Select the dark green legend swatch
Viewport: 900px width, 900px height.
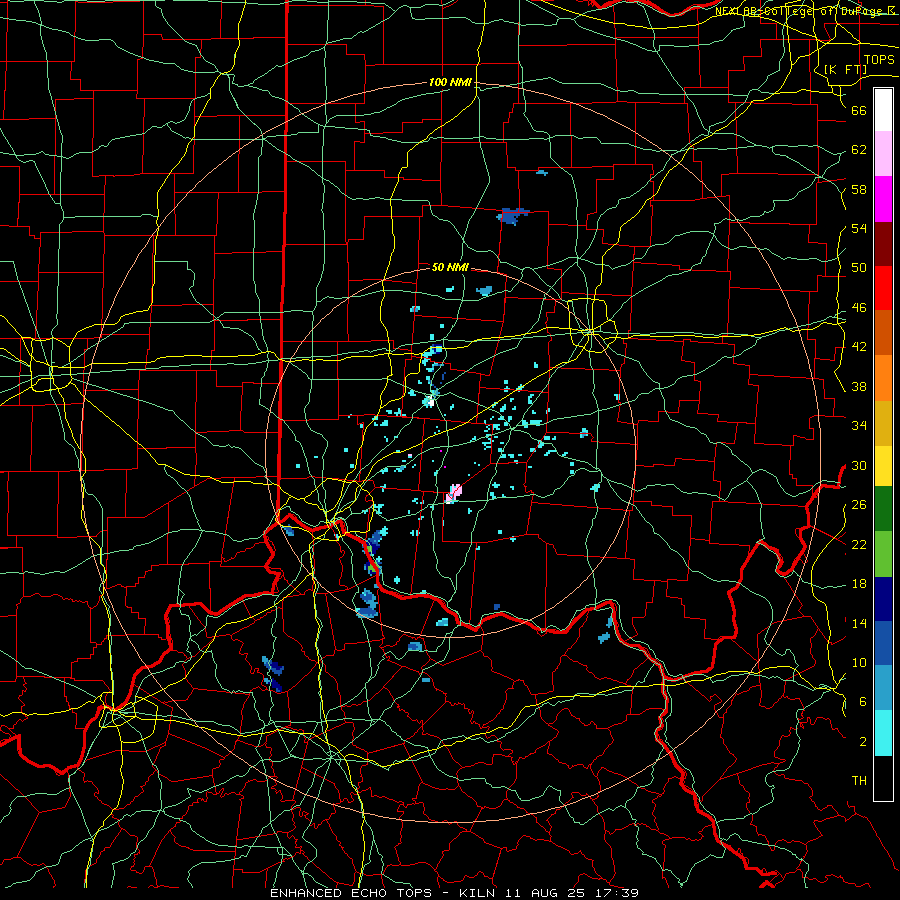point(883,509)
